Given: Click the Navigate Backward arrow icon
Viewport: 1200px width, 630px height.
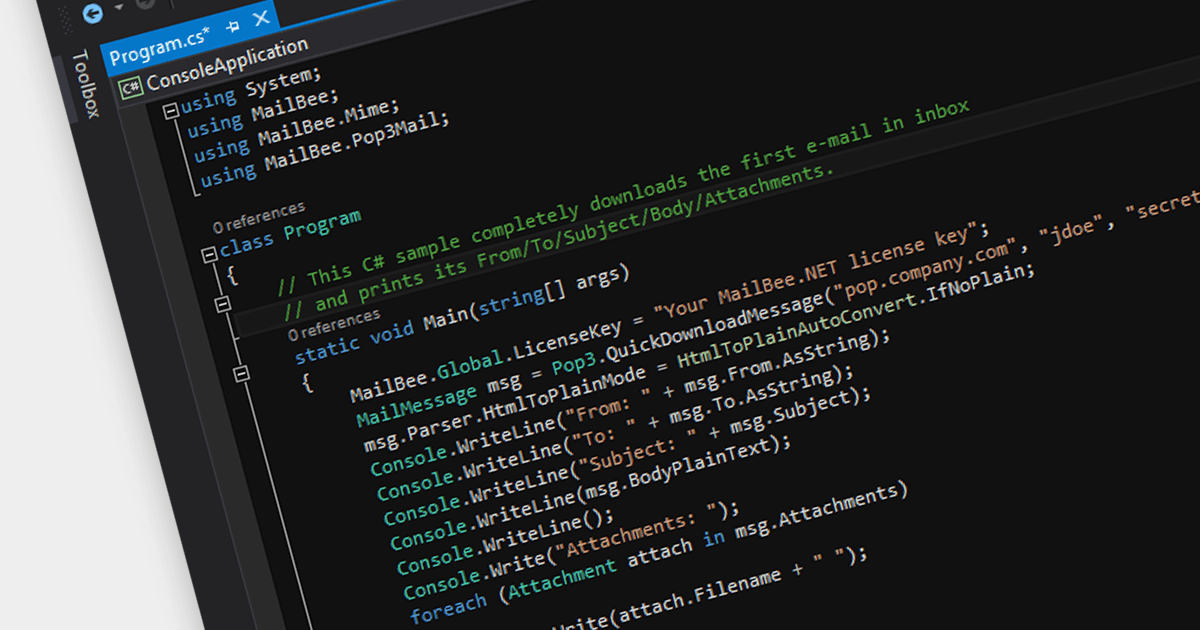Looking at the screenshot, I should click(x=92, y=13).
